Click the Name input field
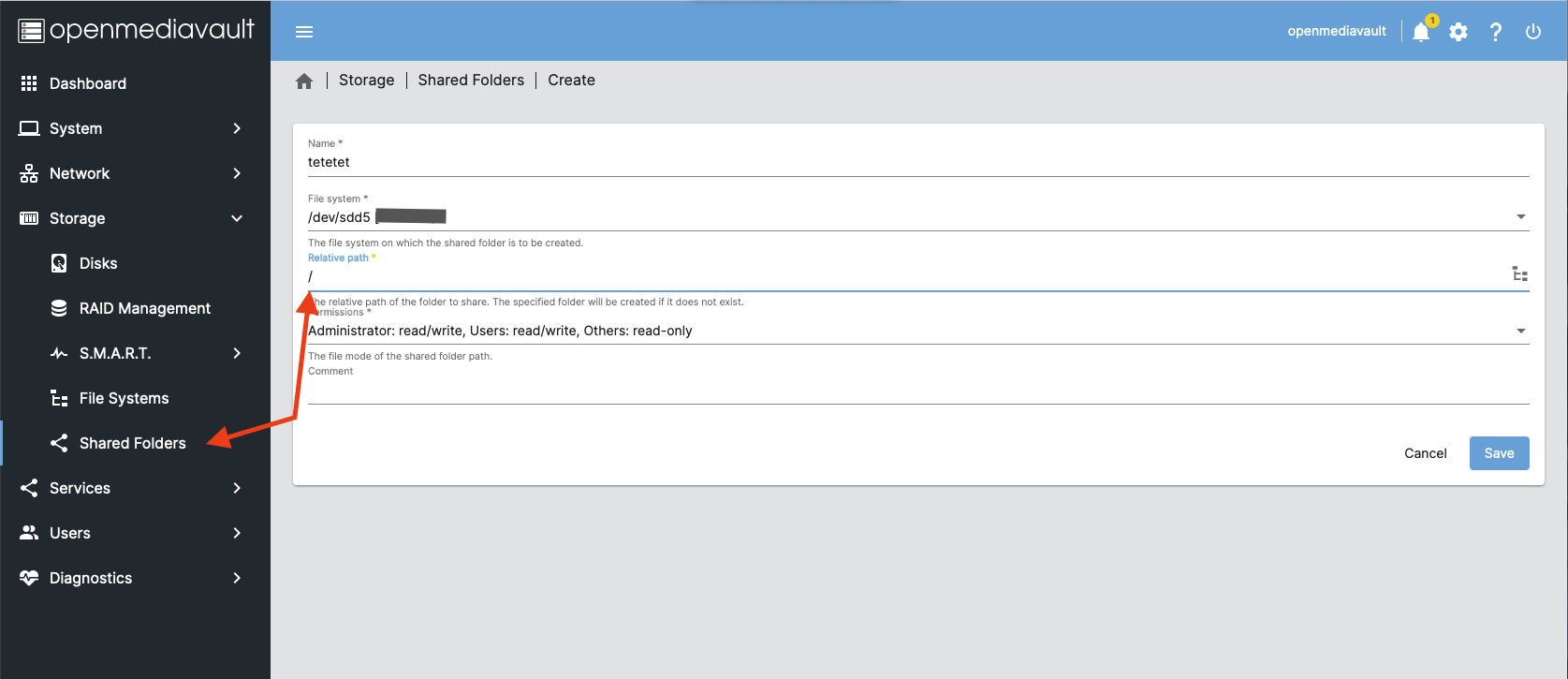This screenshot has height=679, width=1568. coord(918,162)
